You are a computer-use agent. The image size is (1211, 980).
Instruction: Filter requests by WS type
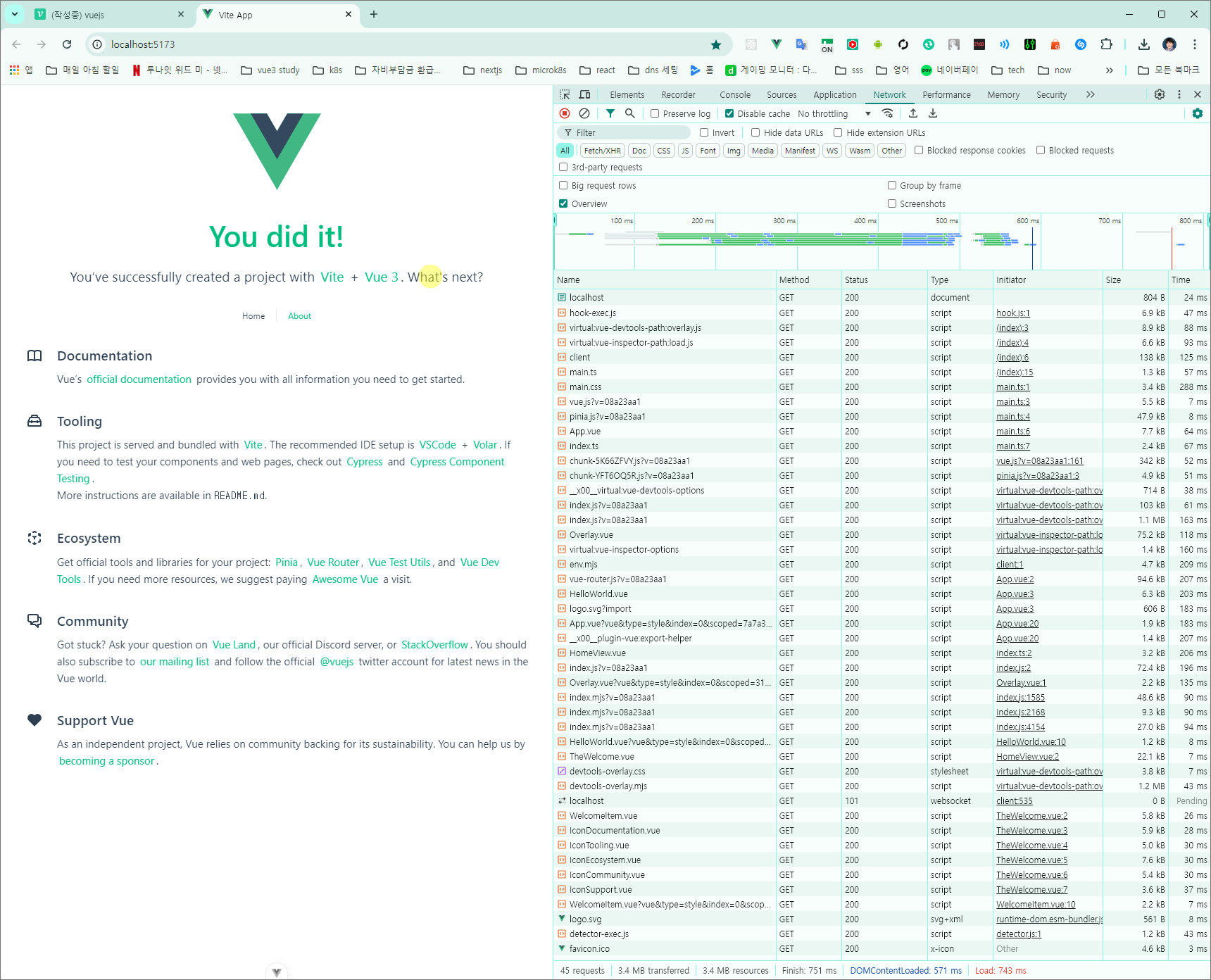(832, 150)
